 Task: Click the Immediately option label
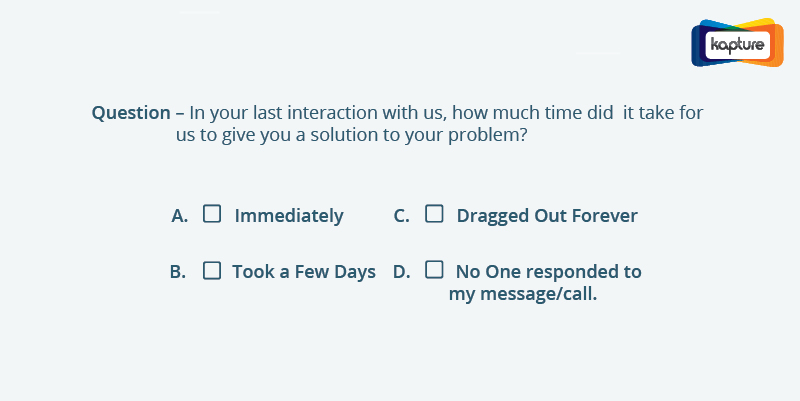289,216
